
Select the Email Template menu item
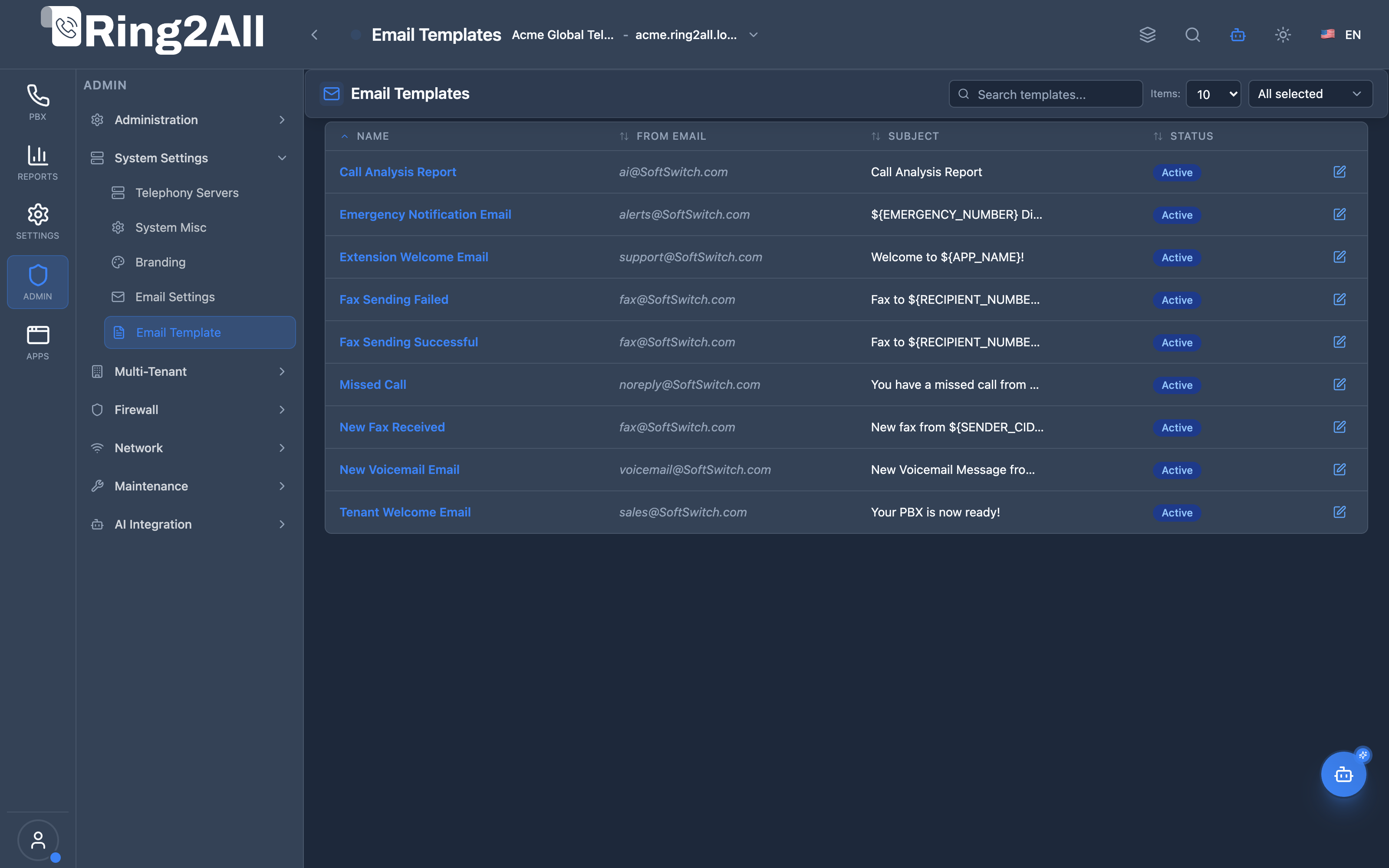pos(200,332)
